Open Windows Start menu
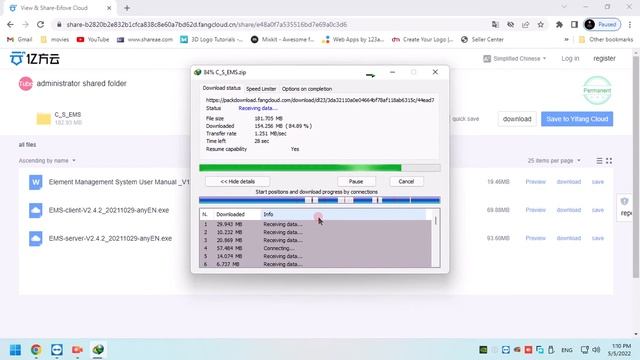640x360 pixels. pos(15,350)
